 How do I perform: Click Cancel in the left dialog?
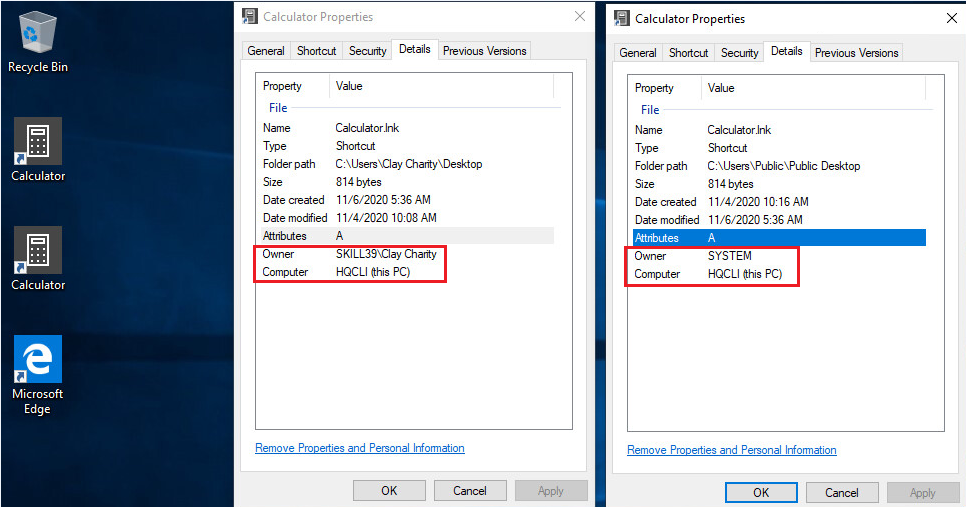pyautogui.click(x=470, y=491)
